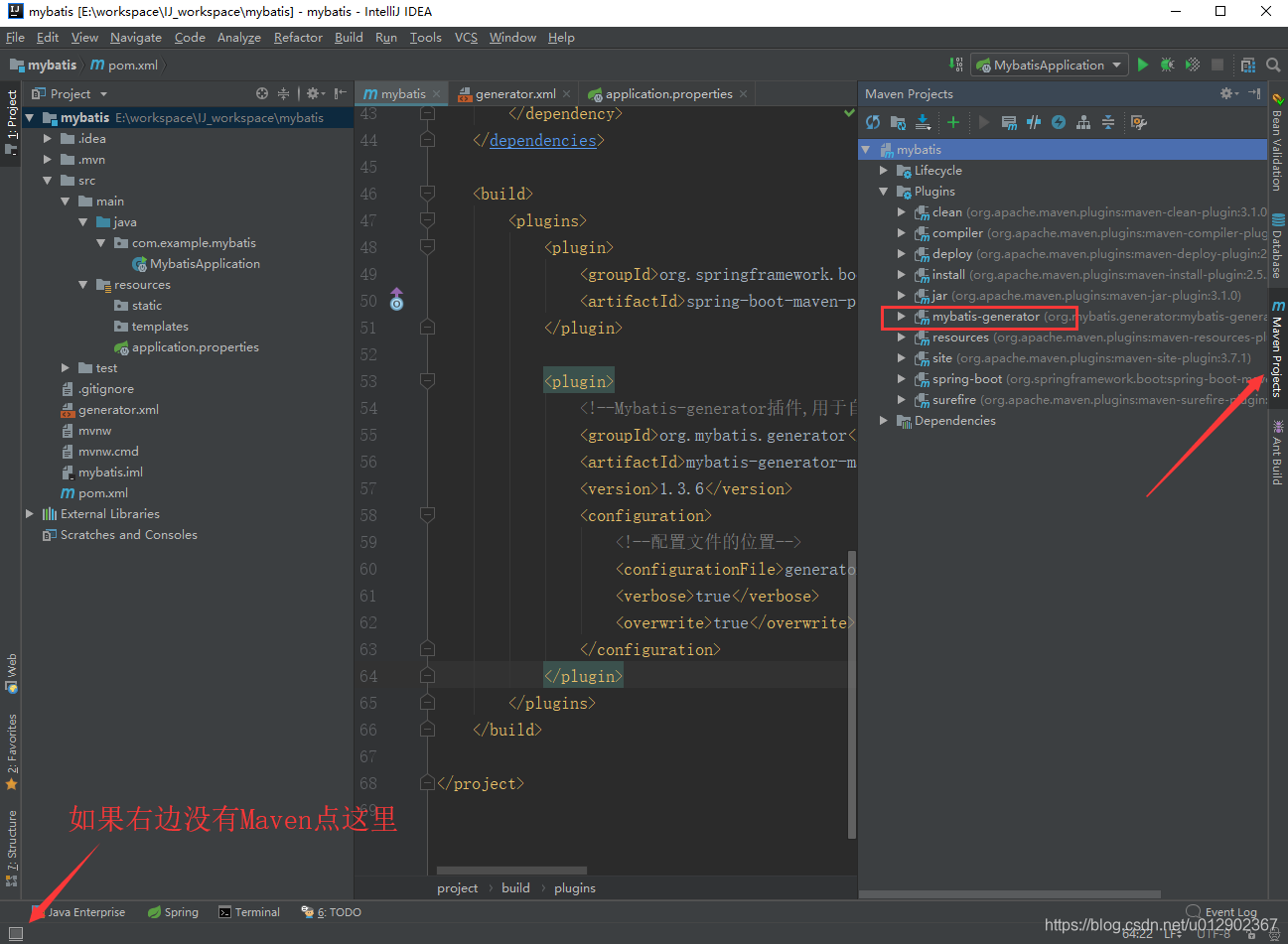
Task: Open the Refactor menu
Action: tap(298, 38)
